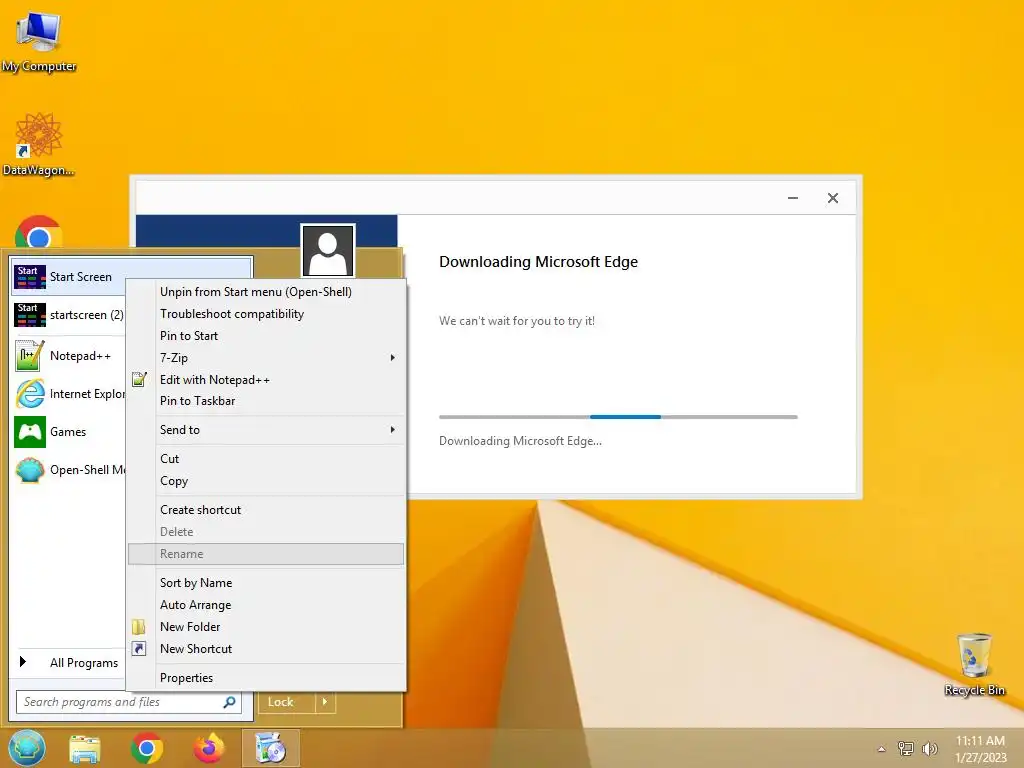Image resolution: width=1024 pixels, height=768 pixels.
Task: Open My Computer desktop icon
Action: [x=39, y=40]
